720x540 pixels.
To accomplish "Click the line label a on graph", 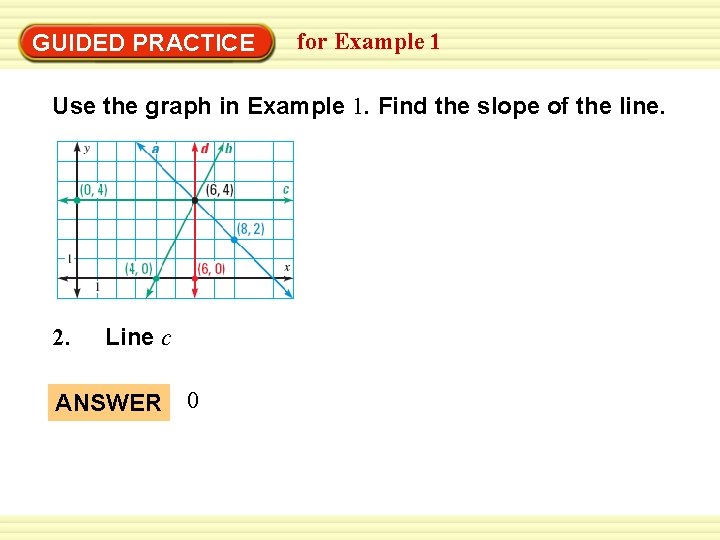I will point(155,148).
